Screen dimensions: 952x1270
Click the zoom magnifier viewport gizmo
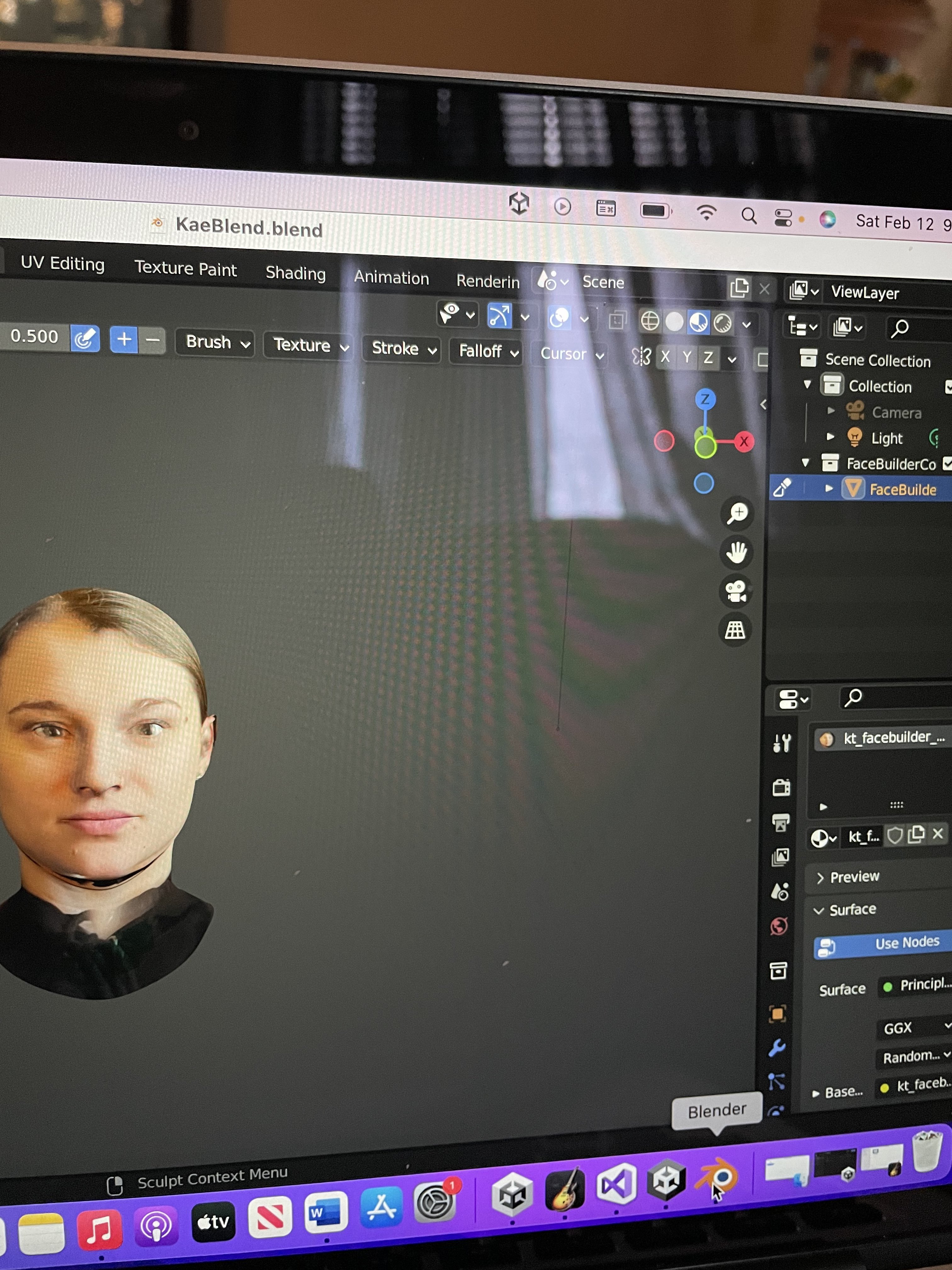pos(737,513)
